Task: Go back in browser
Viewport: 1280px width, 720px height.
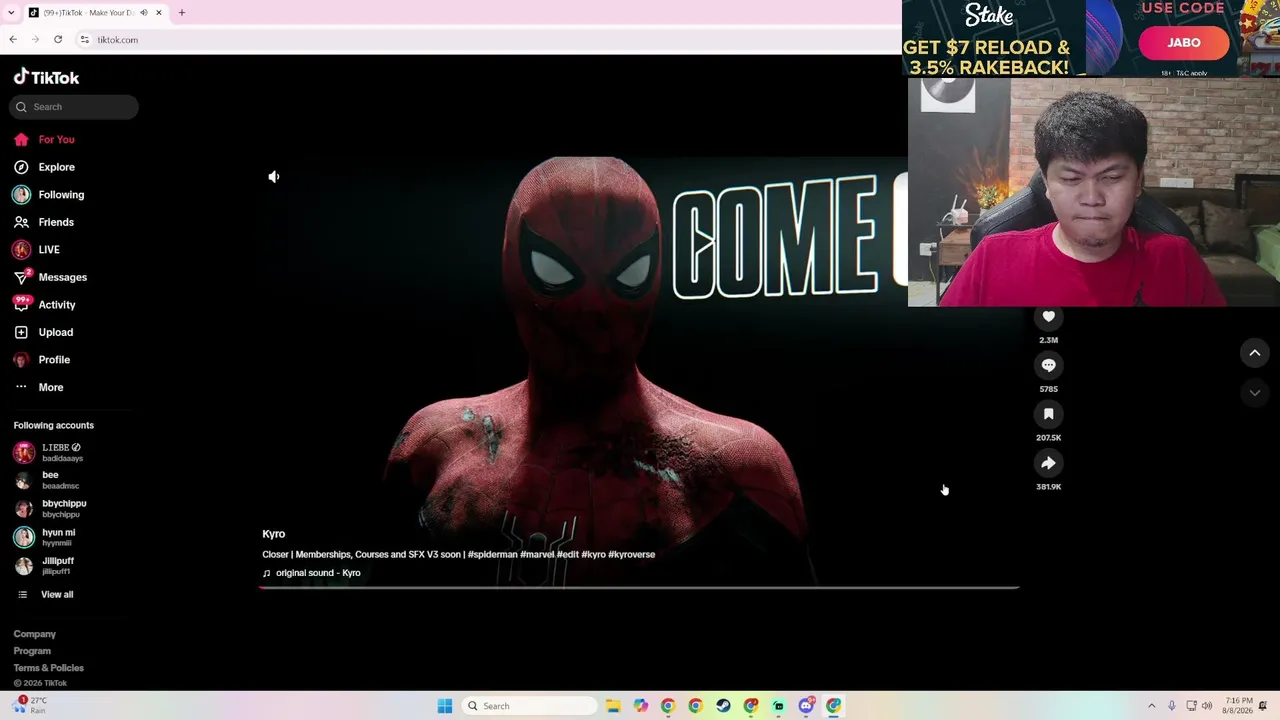Action: 13,40
